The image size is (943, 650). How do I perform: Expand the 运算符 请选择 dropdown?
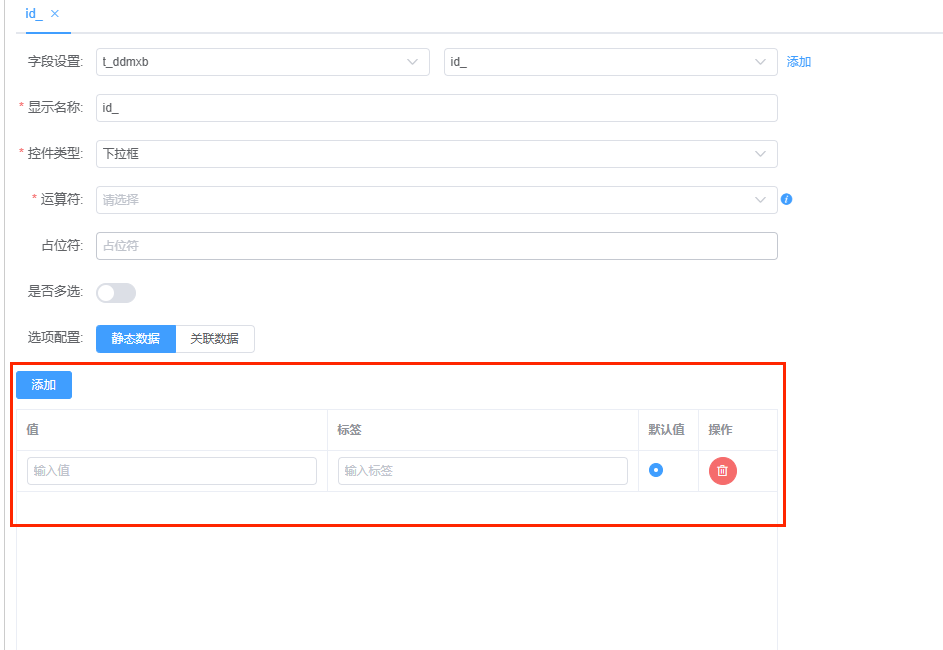436,200
